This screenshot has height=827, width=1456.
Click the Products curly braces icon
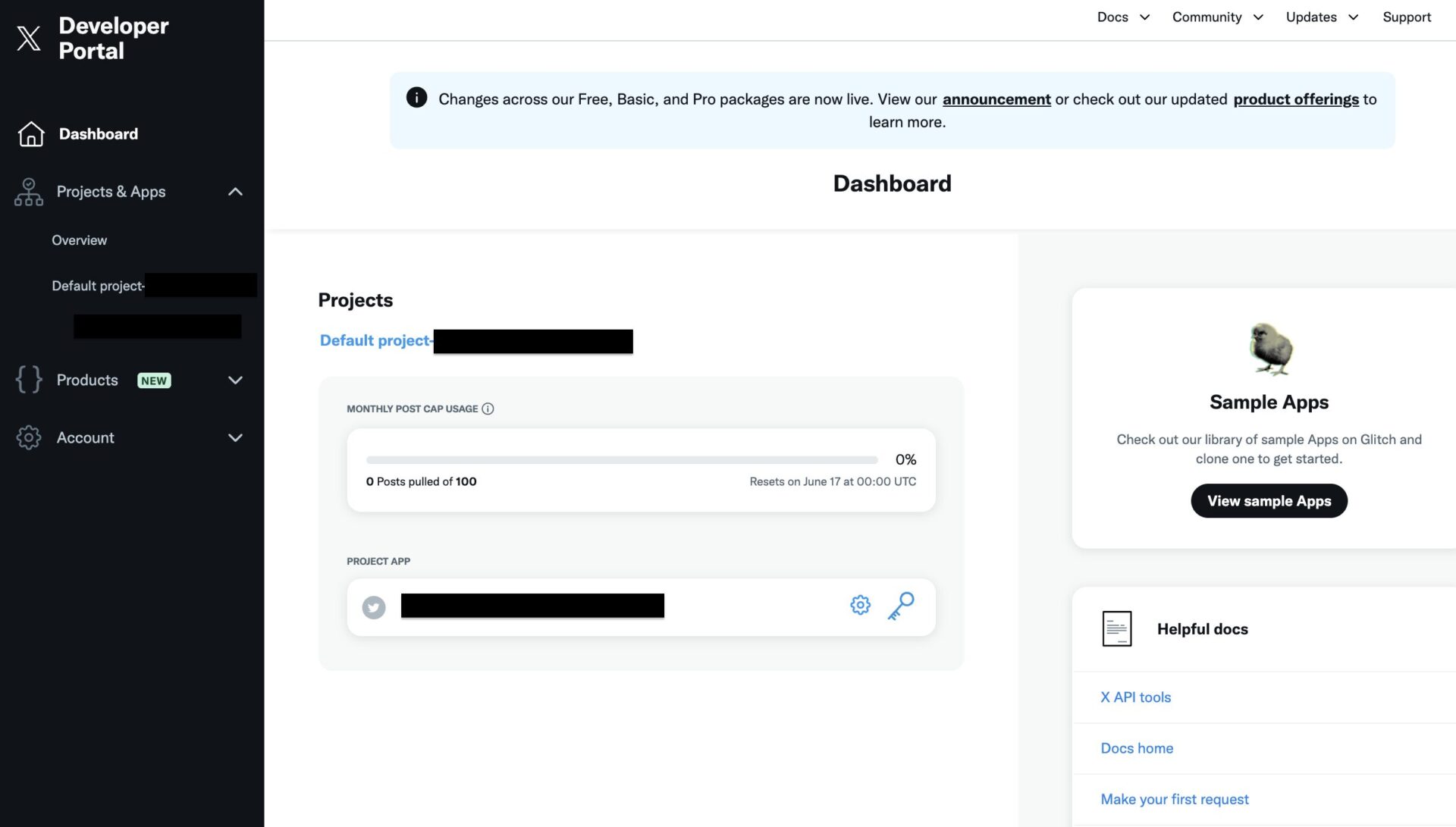(29, 379)
